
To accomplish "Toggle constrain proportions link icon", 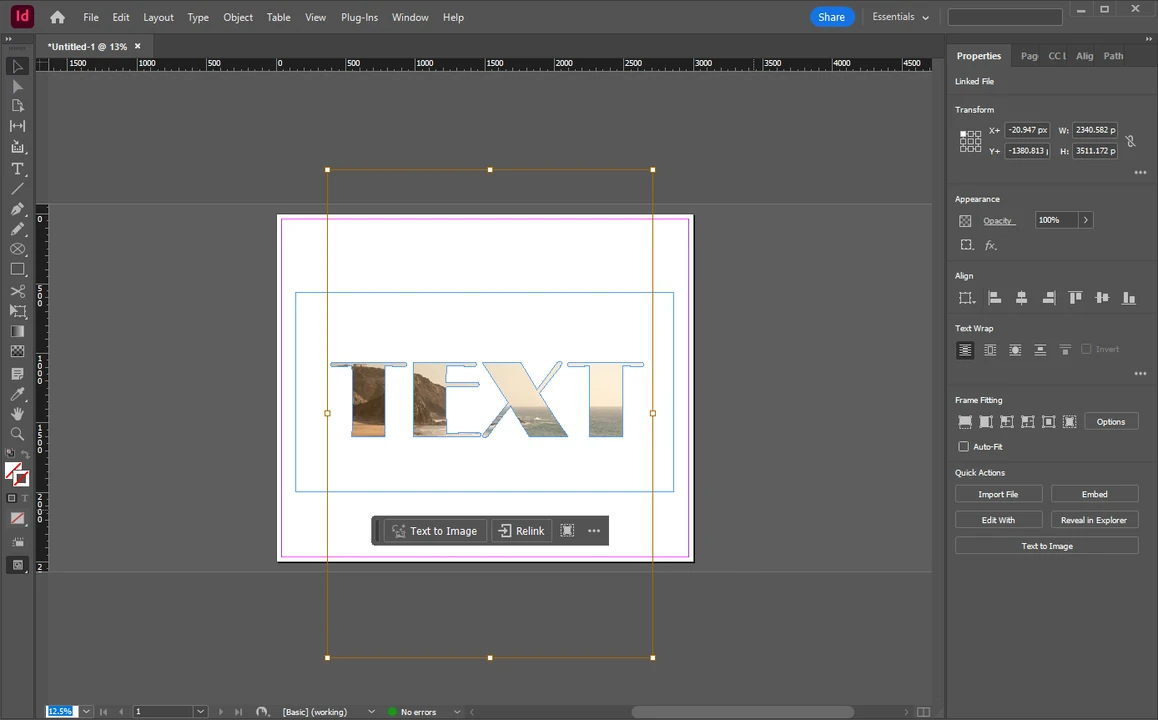I will pyautogui.click(x=1130, y=140).
